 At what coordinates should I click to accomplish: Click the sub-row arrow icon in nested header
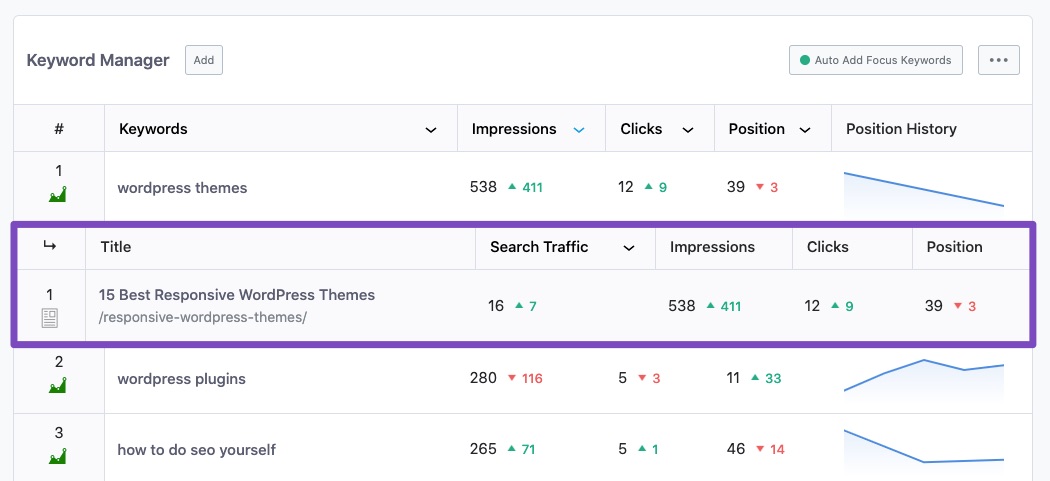click(49, 247)
